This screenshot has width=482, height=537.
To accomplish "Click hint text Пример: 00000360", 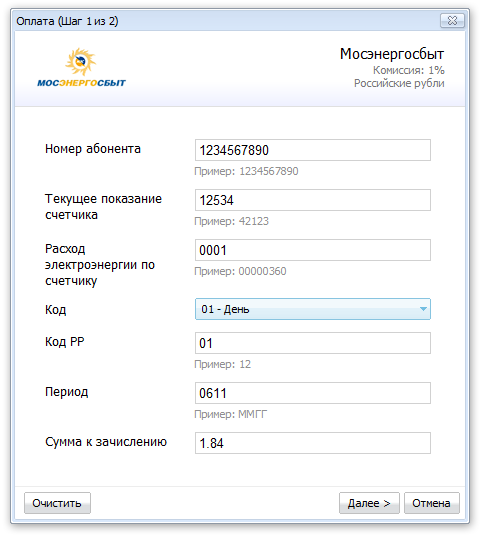I will (x=240, y=271).
